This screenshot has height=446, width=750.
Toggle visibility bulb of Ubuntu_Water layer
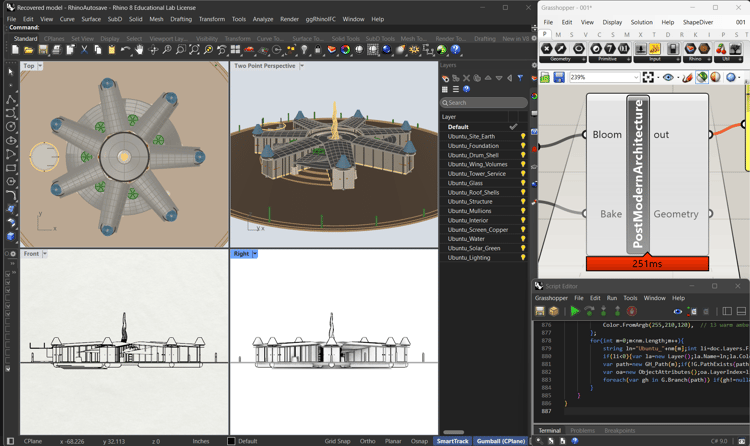click(522, 239)
